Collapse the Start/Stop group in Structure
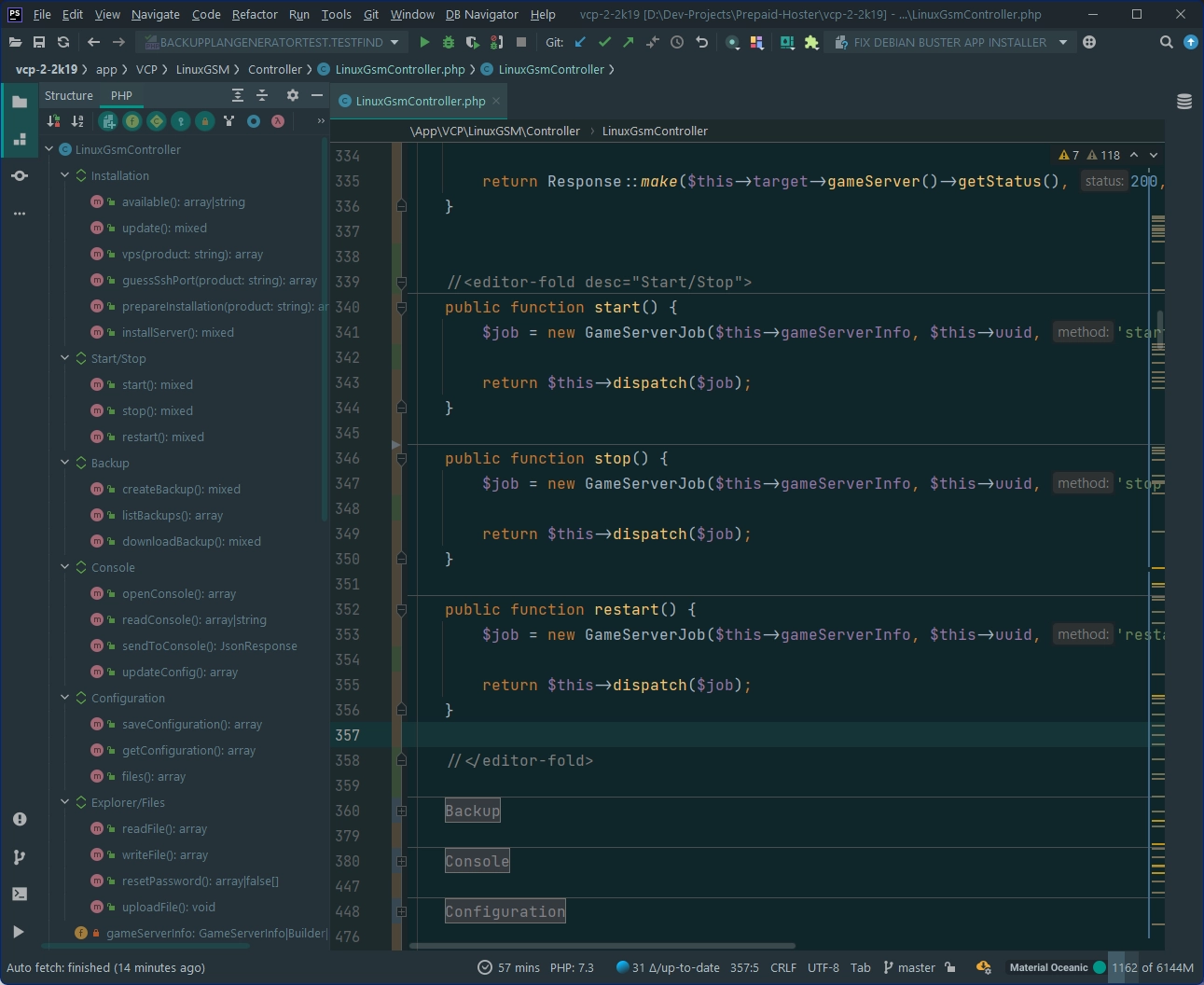Image resolution: width=1204 pixels, height=985 pixels. (65, 358)
